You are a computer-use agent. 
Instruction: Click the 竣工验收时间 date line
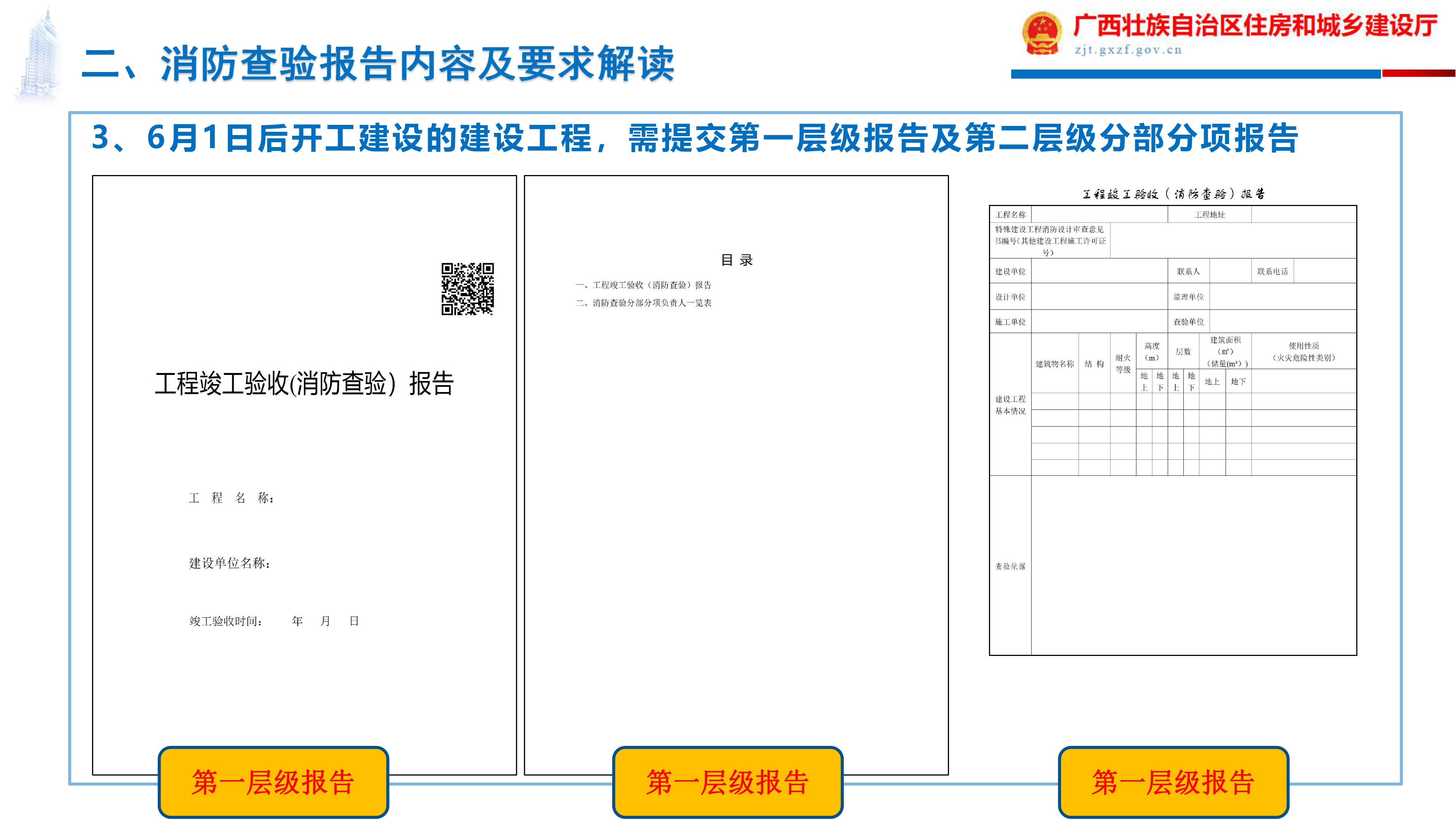274,621
